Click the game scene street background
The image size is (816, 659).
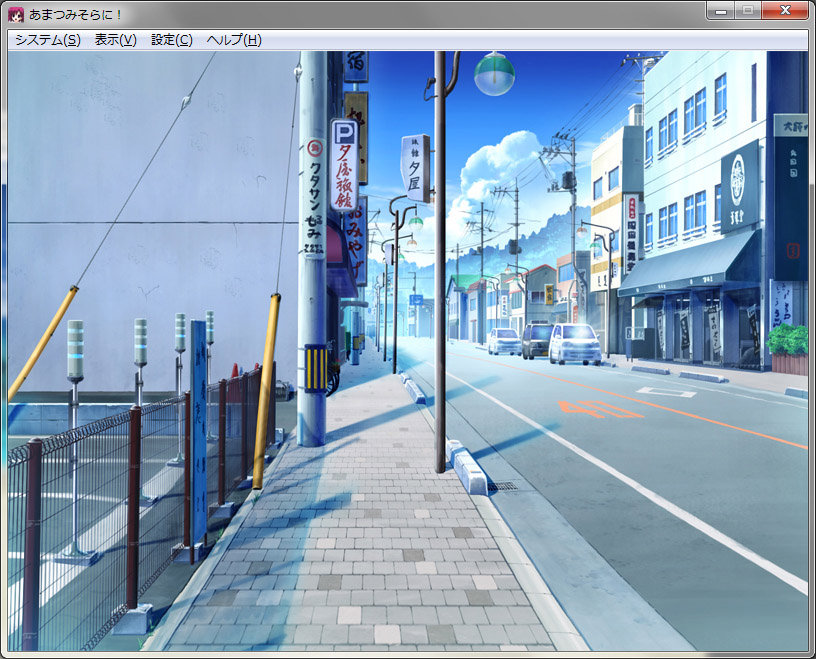point(408,351)
